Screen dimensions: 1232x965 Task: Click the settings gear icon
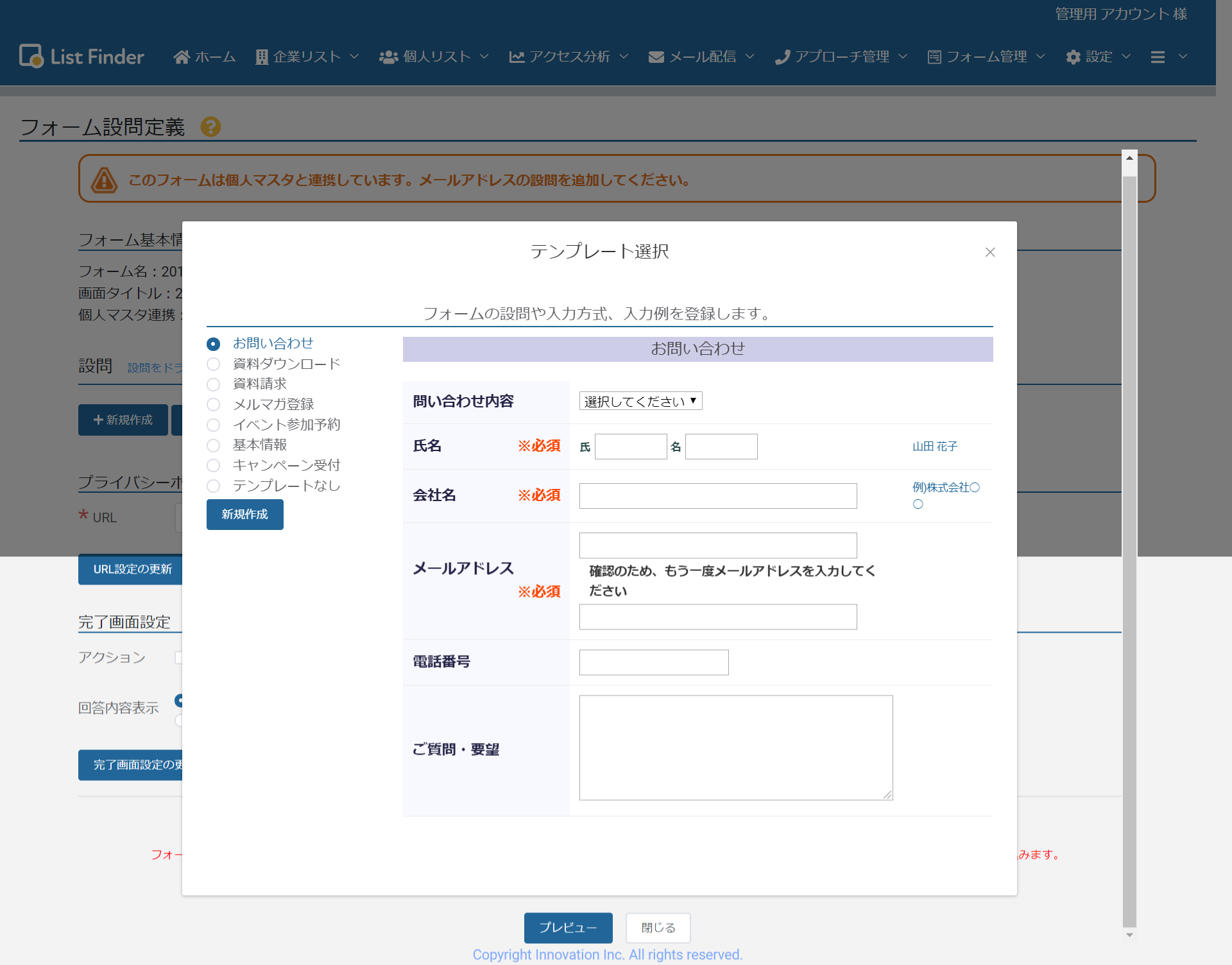click(1073, 57)
